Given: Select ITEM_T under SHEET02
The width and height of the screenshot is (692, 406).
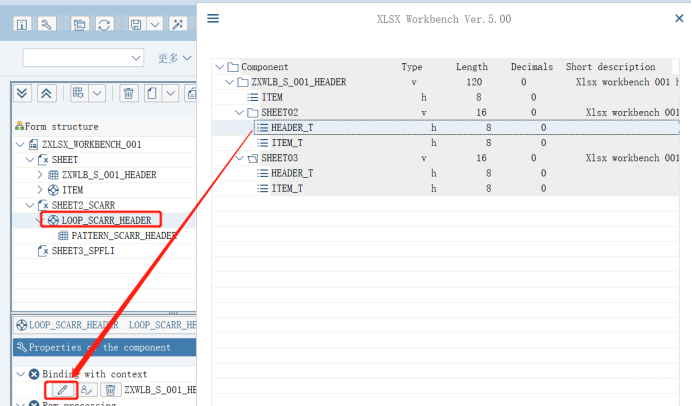Looking at the screenshot, I should 287,143.
